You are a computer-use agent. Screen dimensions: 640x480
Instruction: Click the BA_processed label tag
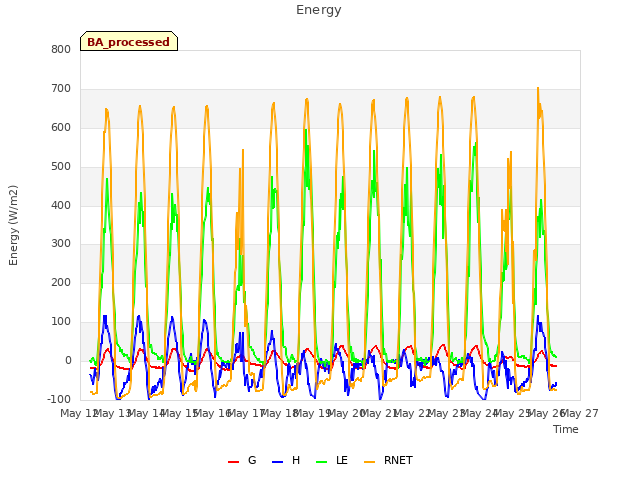click(129, 41)
